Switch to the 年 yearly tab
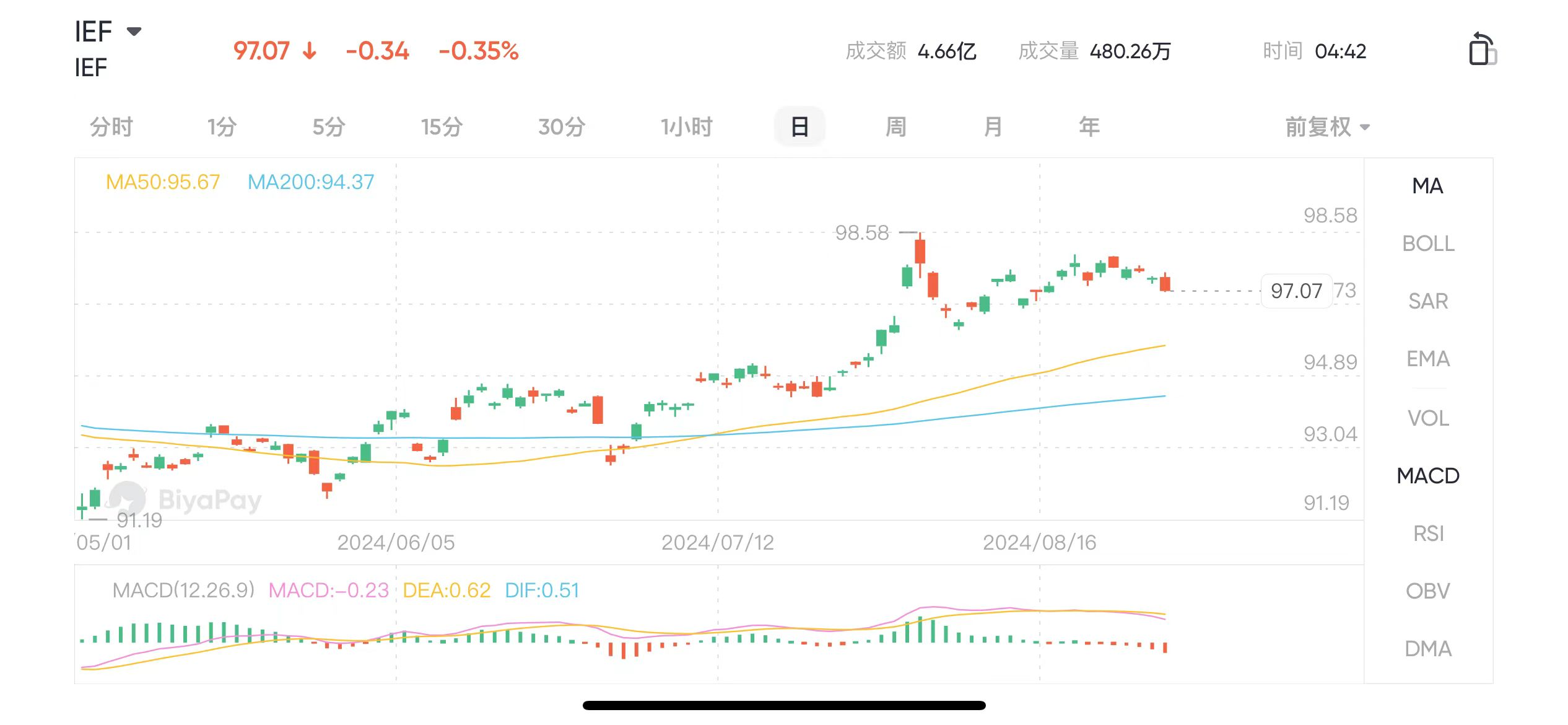The height and width of the screenshot is (725, 1568). pos(1089,127)
